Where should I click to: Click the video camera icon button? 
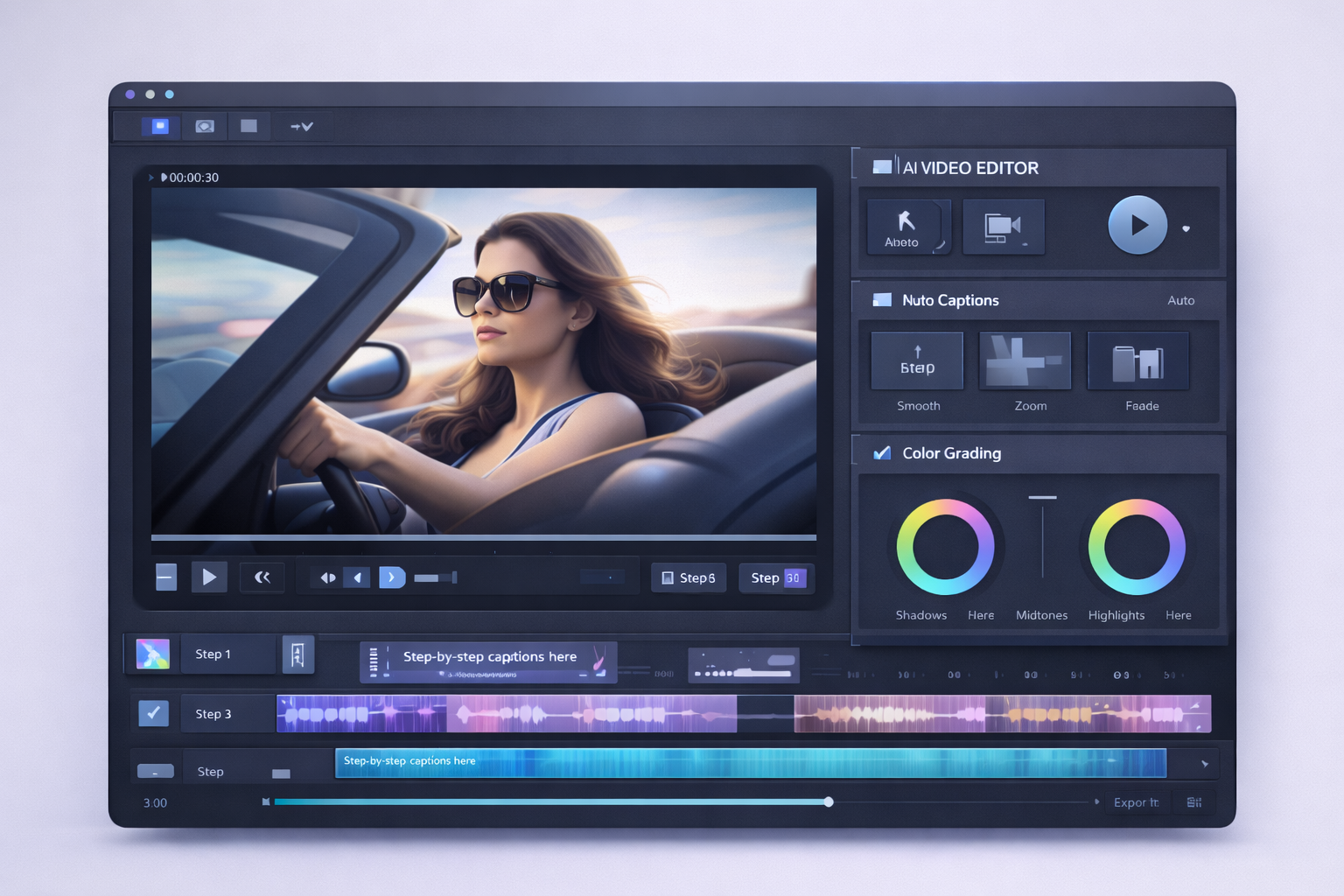[1003, 227]
